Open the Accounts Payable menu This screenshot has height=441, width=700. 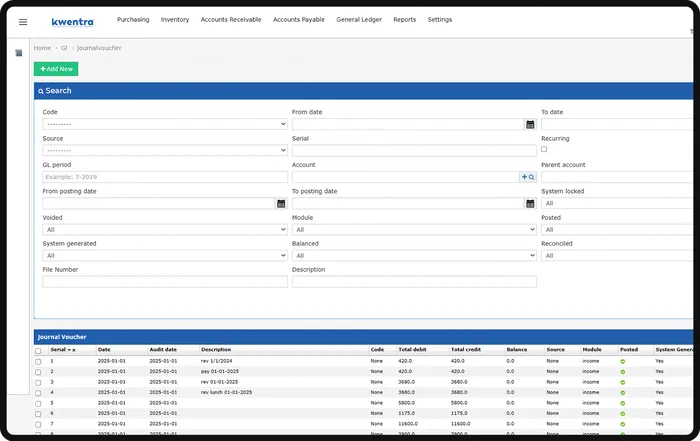pyautogui.click(x=299, y=20)
